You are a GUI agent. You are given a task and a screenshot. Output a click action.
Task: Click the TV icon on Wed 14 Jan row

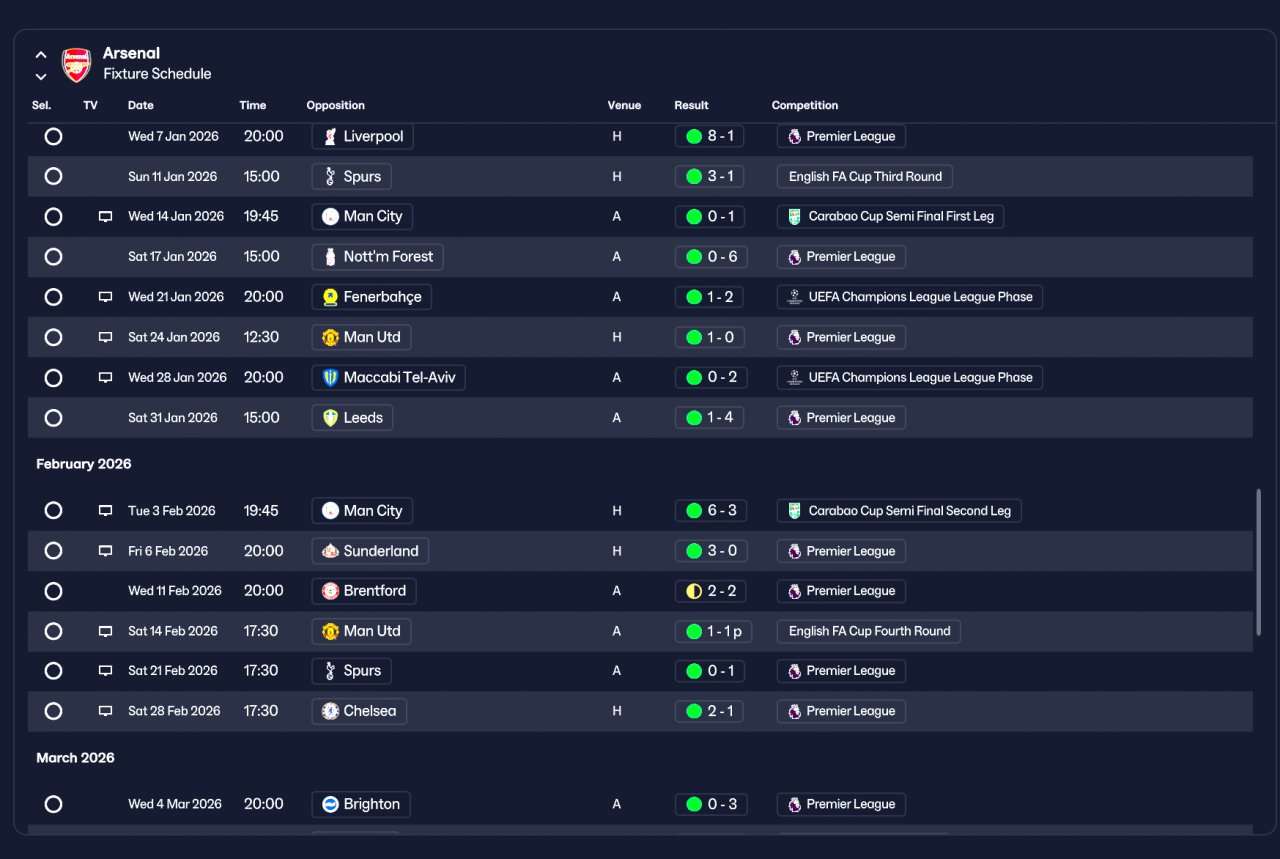105,217
